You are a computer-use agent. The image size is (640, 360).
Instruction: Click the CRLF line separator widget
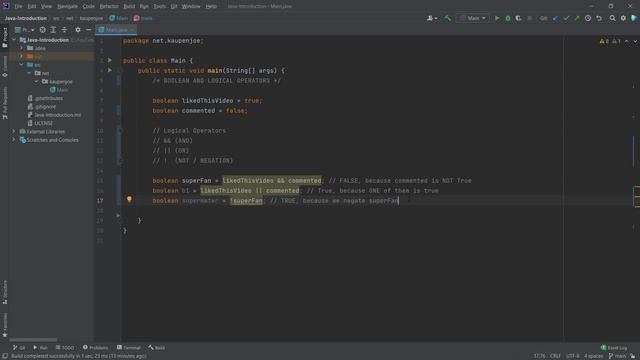click(556, 356)
